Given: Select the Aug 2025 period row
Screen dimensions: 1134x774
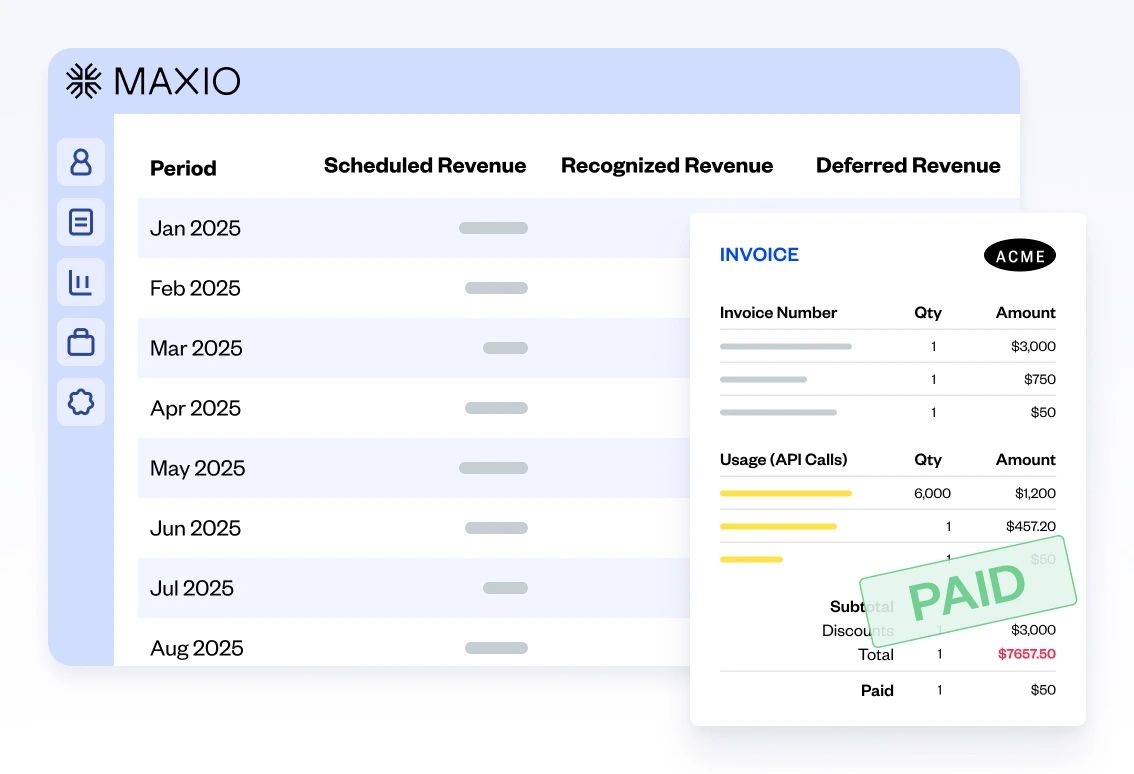Looking at the screenshot, I should coord(197,648).
